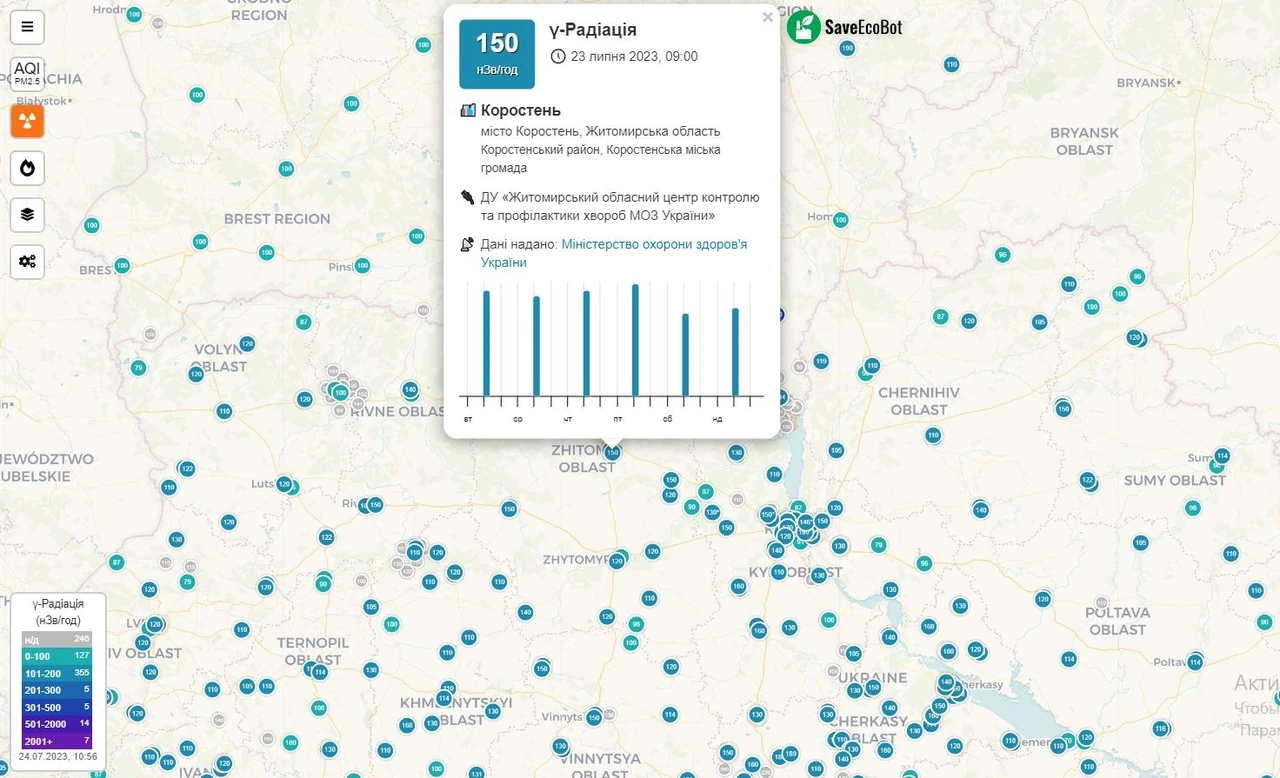Screen dimensions: 1280x778
Task: Filter by 101-200 legend row
Action: click(x=57, y=673)
